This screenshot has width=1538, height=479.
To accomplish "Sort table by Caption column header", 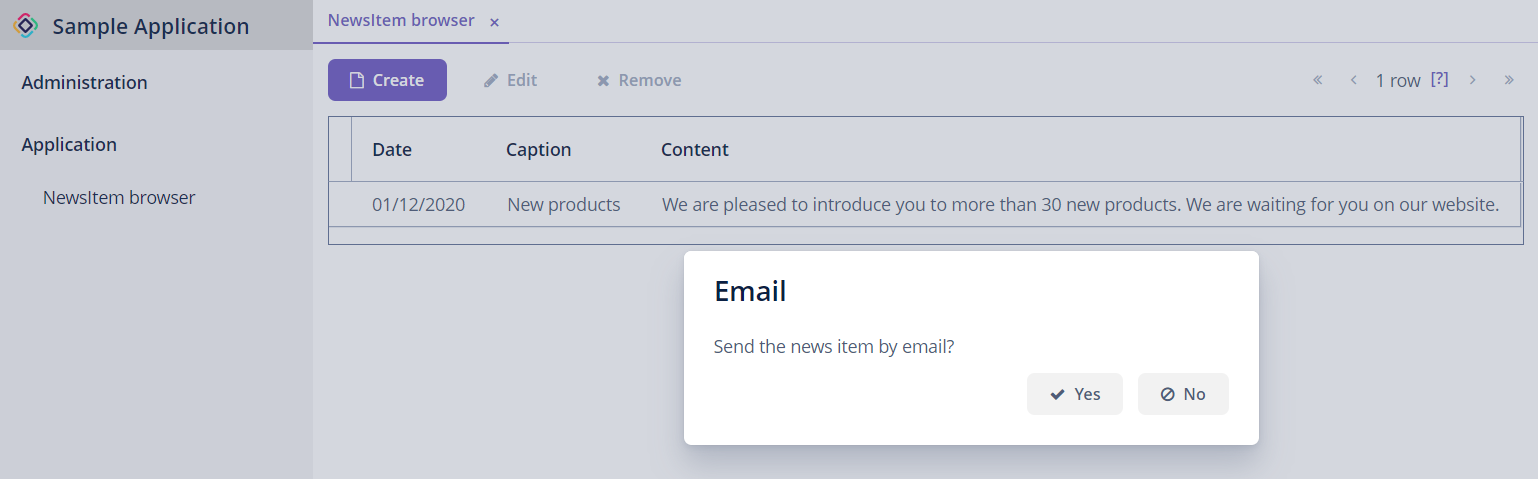I will (538, 150).
